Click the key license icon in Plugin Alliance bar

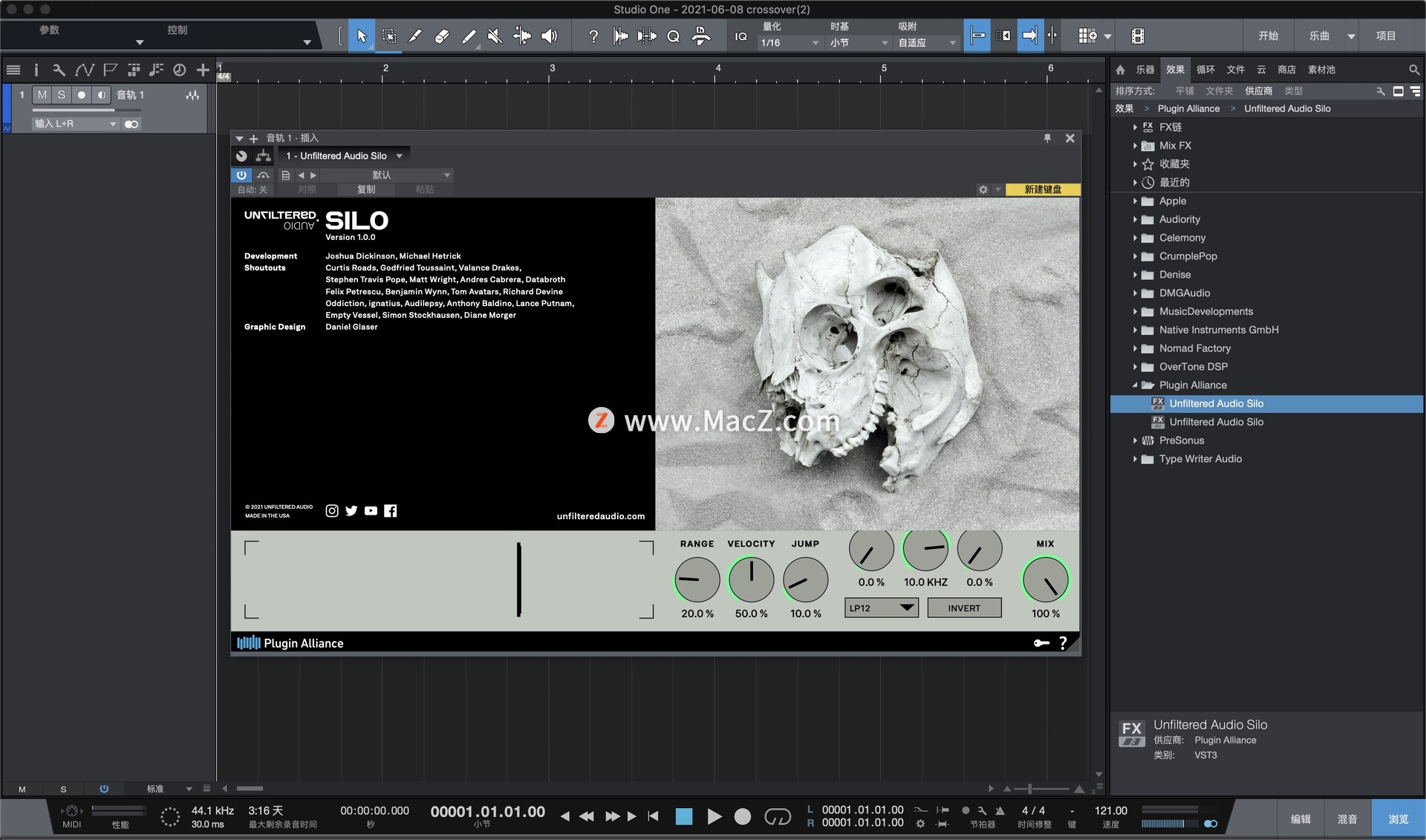1041,643
